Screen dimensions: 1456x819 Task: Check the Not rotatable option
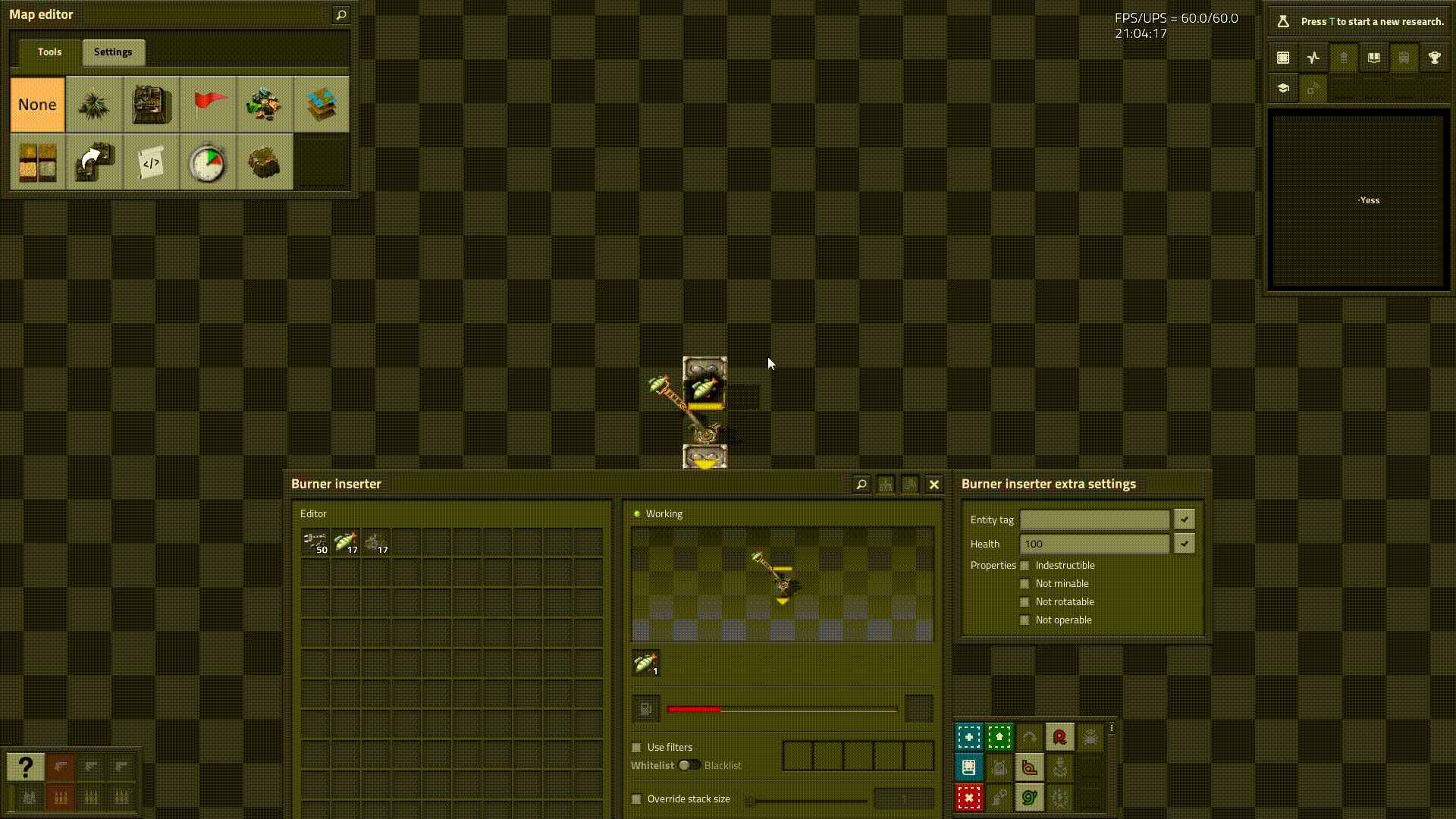pos(1025,602)
